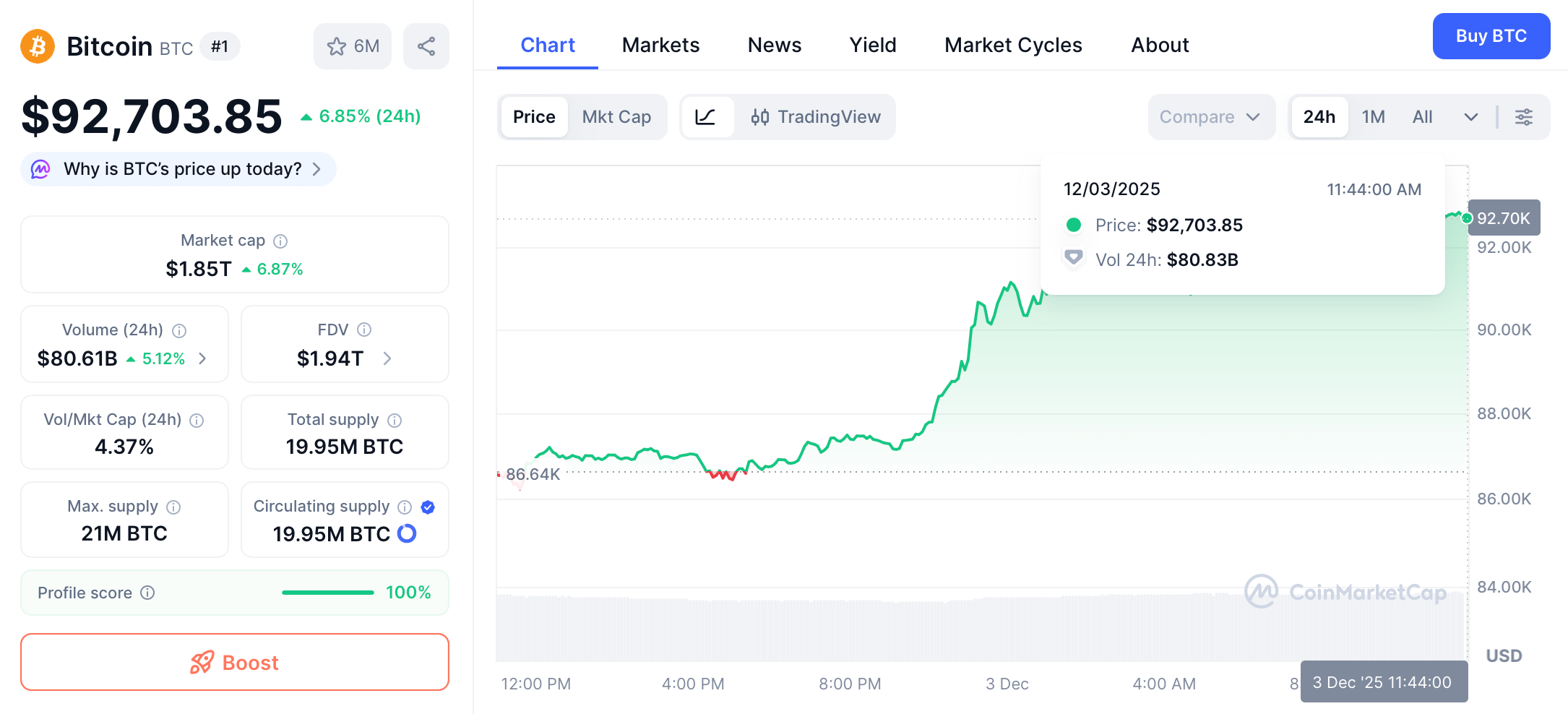1568x714 pixels.
Task: Expand the timeframe options chevron near All
Action: point(1471,116)
